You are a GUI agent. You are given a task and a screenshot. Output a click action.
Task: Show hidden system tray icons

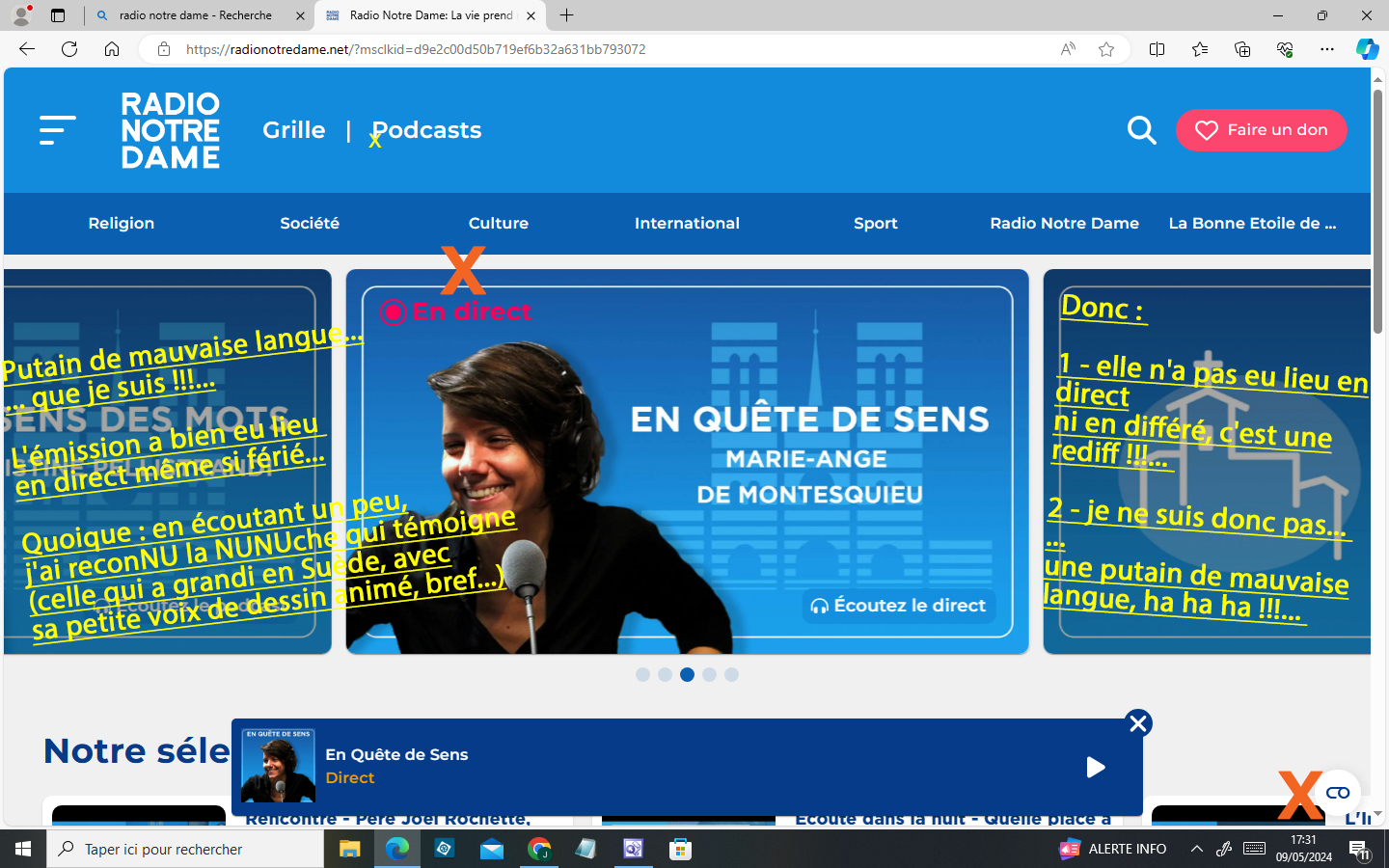(x=1197, y=849)
